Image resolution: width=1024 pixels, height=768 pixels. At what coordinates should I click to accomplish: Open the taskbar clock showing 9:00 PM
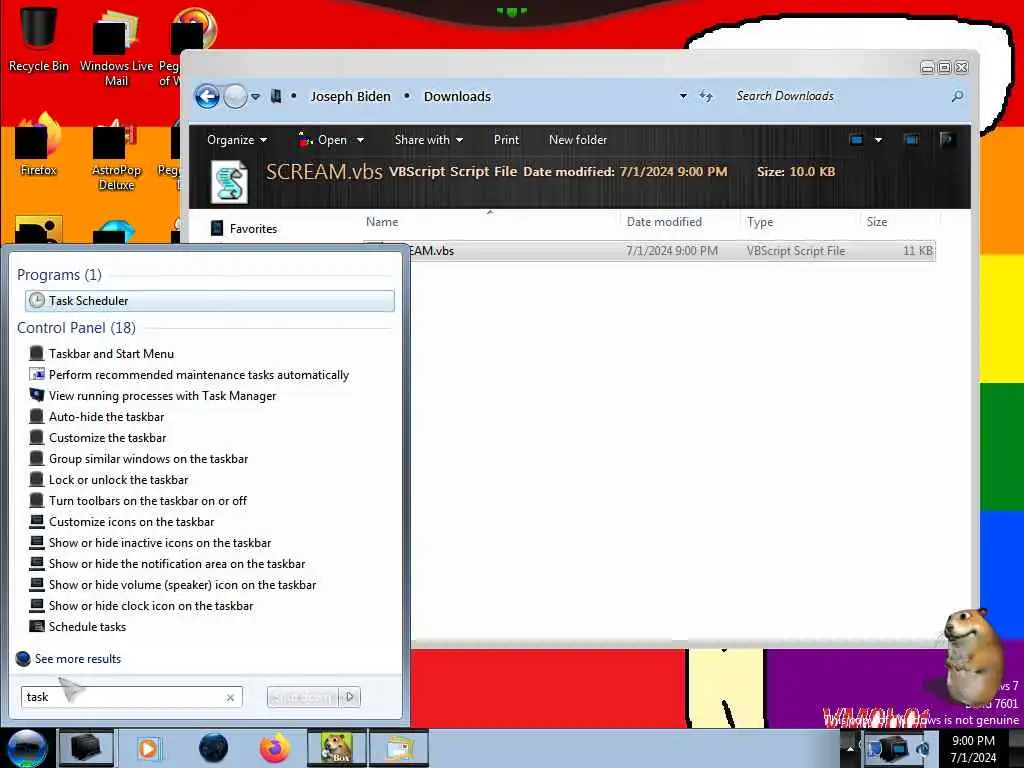973,749
